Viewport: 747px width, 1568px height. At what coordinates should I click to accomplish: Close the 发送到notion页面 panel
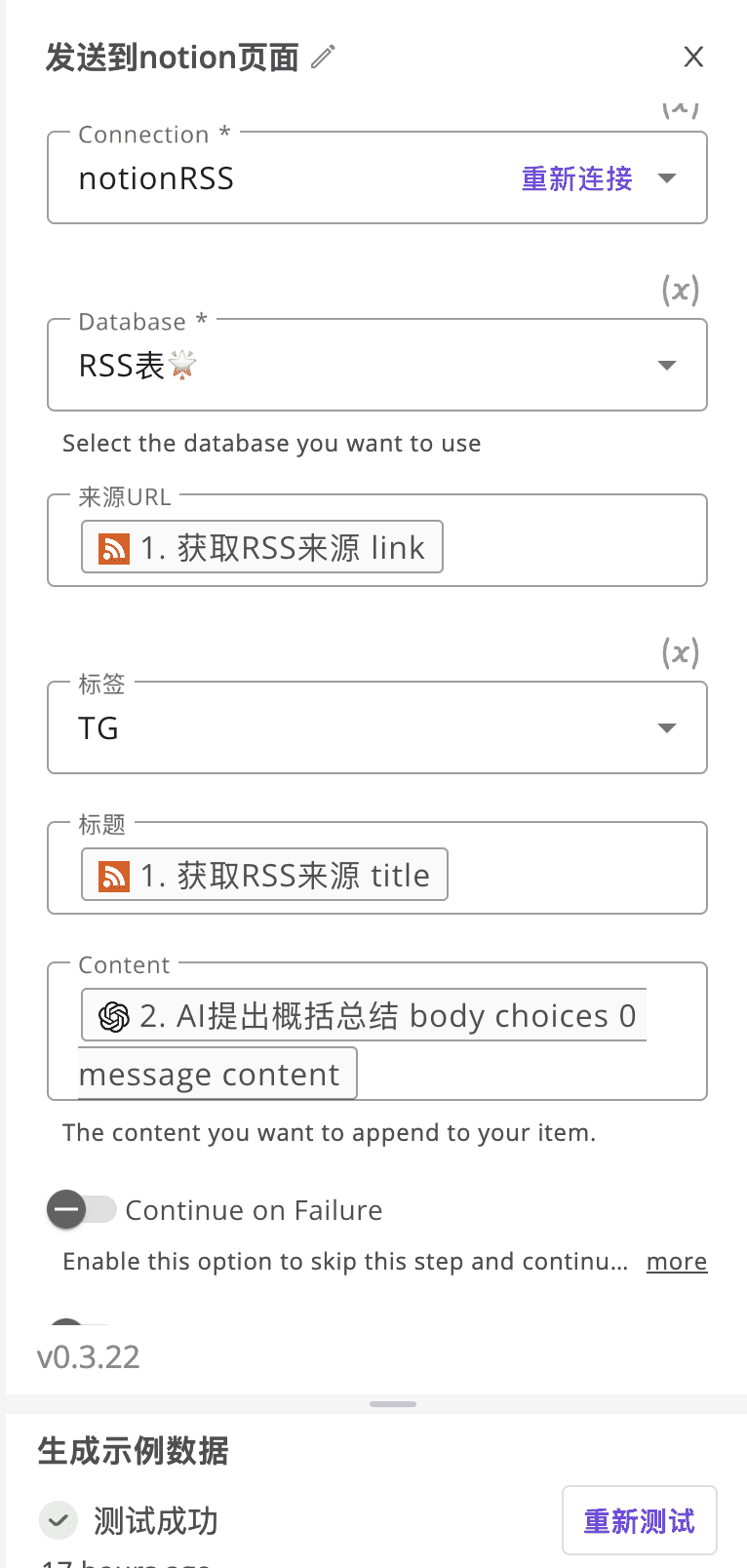(x=693, y=58)
